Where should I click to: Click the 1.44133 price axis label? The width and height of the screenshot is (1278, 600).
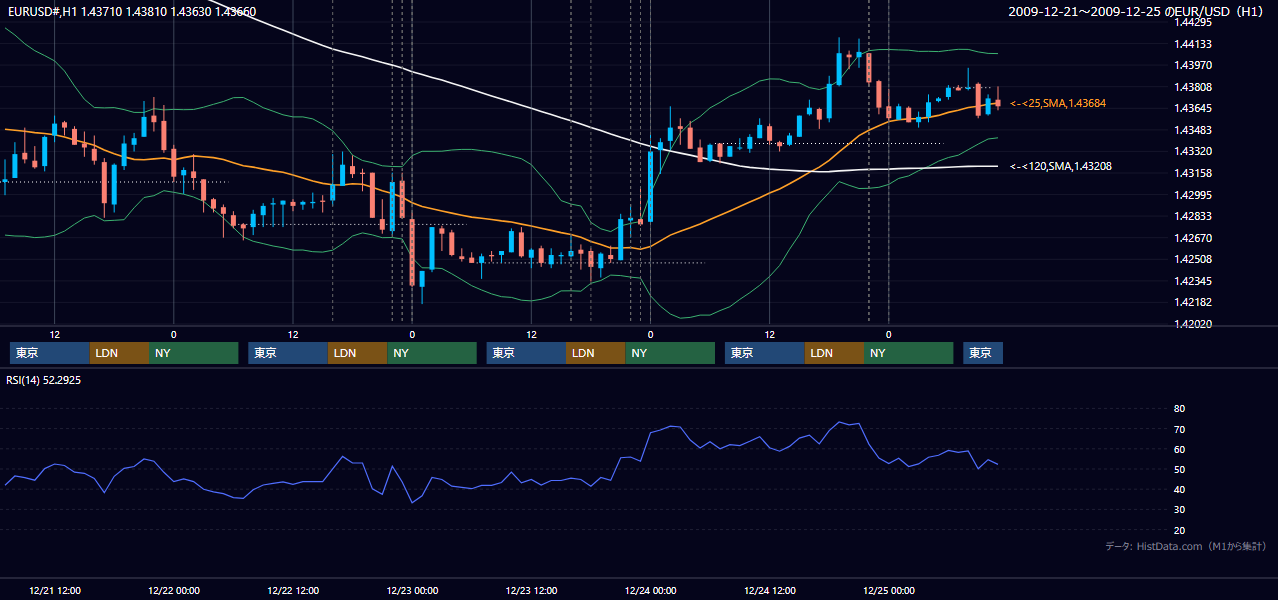click(x=1193, y=44)
